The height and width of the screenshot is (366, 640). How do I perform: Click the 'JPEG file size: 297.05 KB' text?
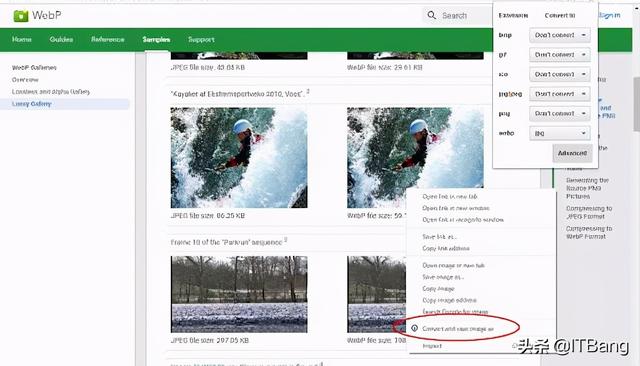(209, 340)
